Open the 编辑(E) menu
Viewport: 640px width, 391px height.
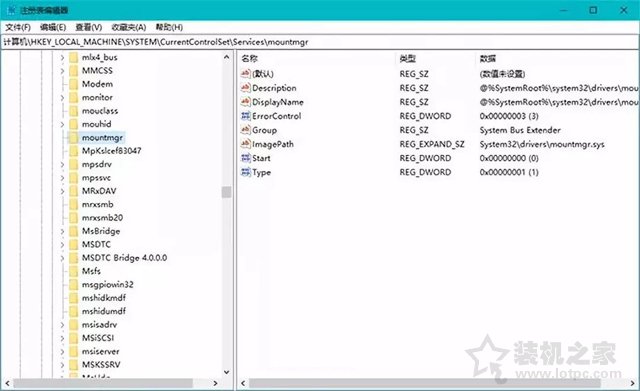click(x=53, y=27)
